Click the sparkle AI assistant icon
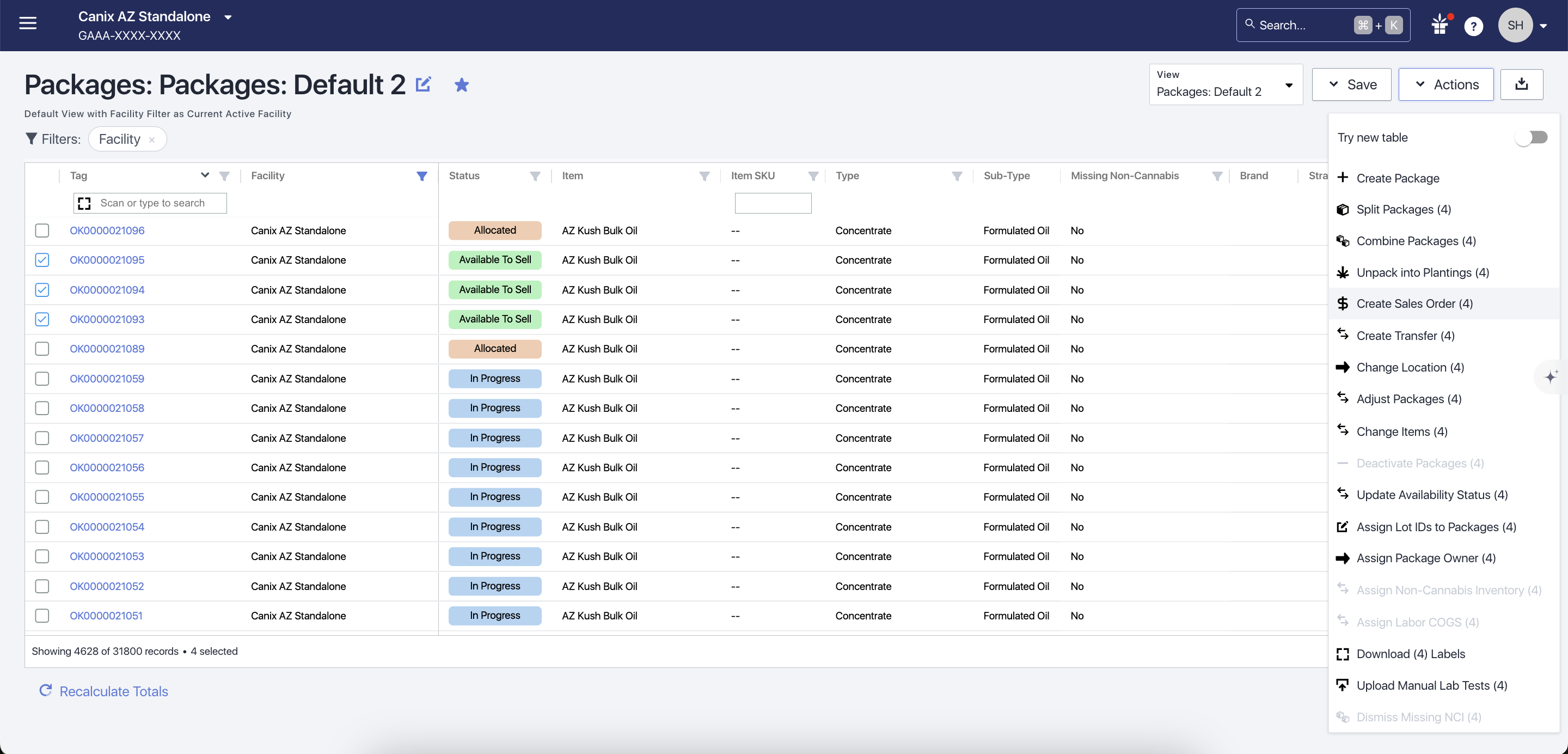Viewport: 1568px width, 754px height. 1551,376
